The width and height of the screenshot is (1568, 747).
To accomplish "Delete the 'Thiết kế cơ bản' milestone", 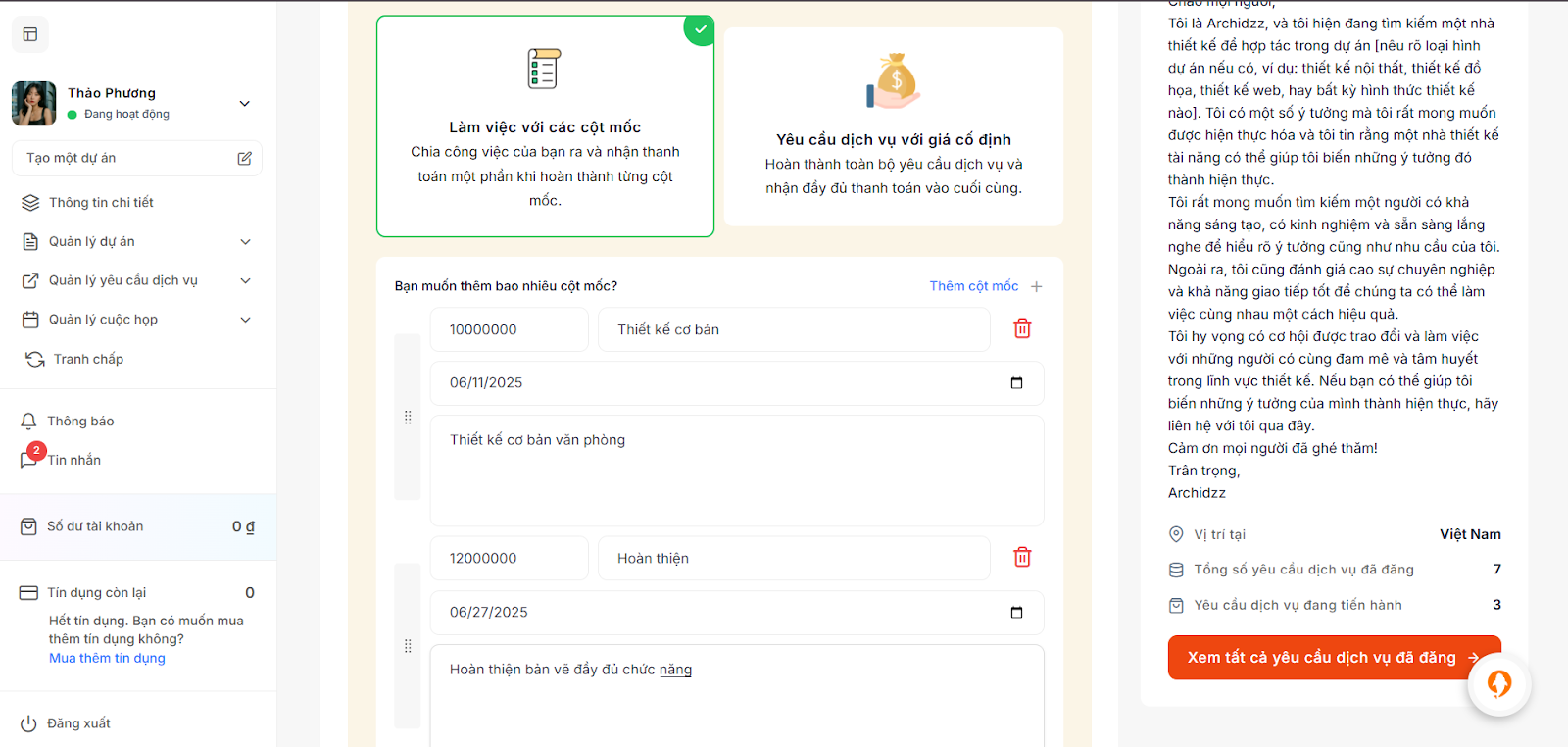I will 1021,329.
